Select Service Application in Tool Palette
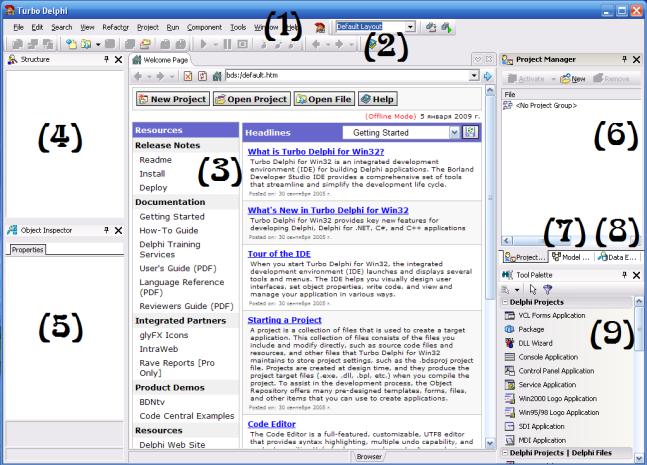The width and height of the screenshot is (647, 465). pos(547,385)
